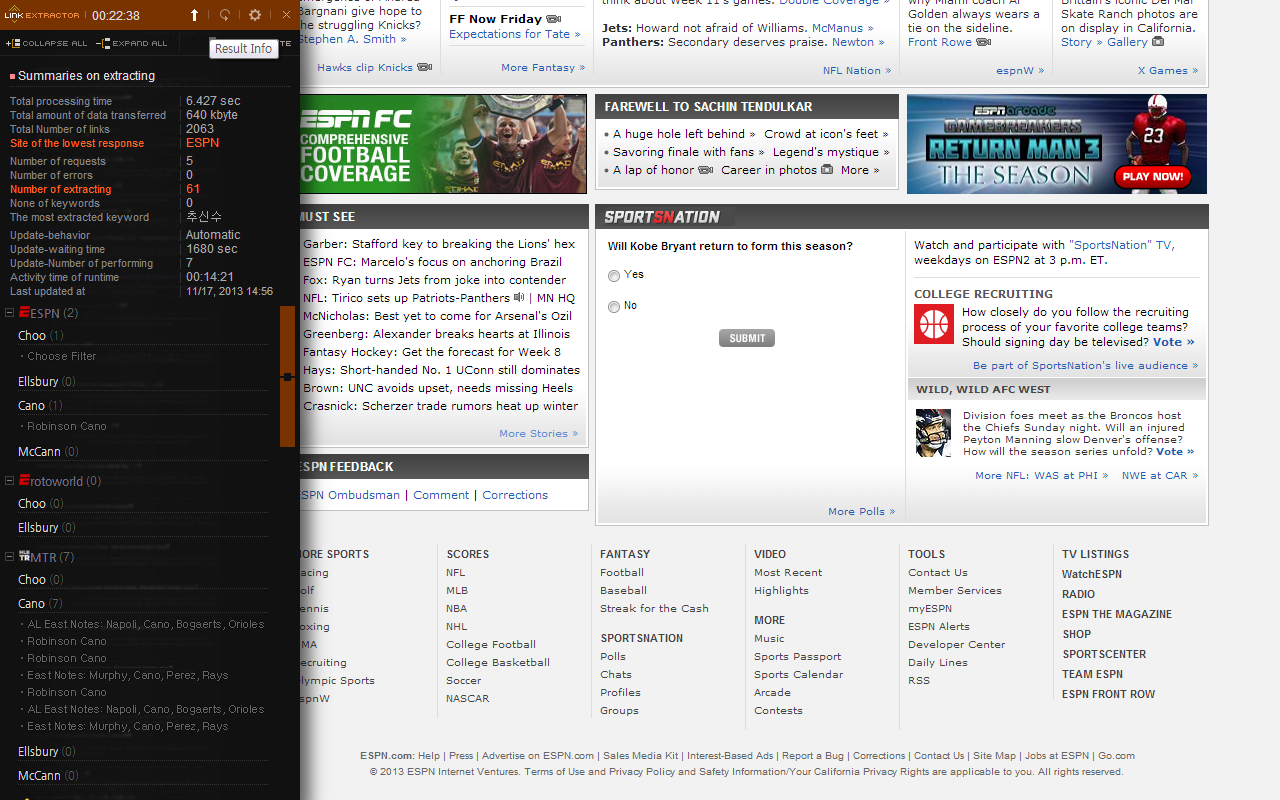Click Streak for the Cash link
The width and height of the screenshot is (1280, 800).
tap(654, 609)
